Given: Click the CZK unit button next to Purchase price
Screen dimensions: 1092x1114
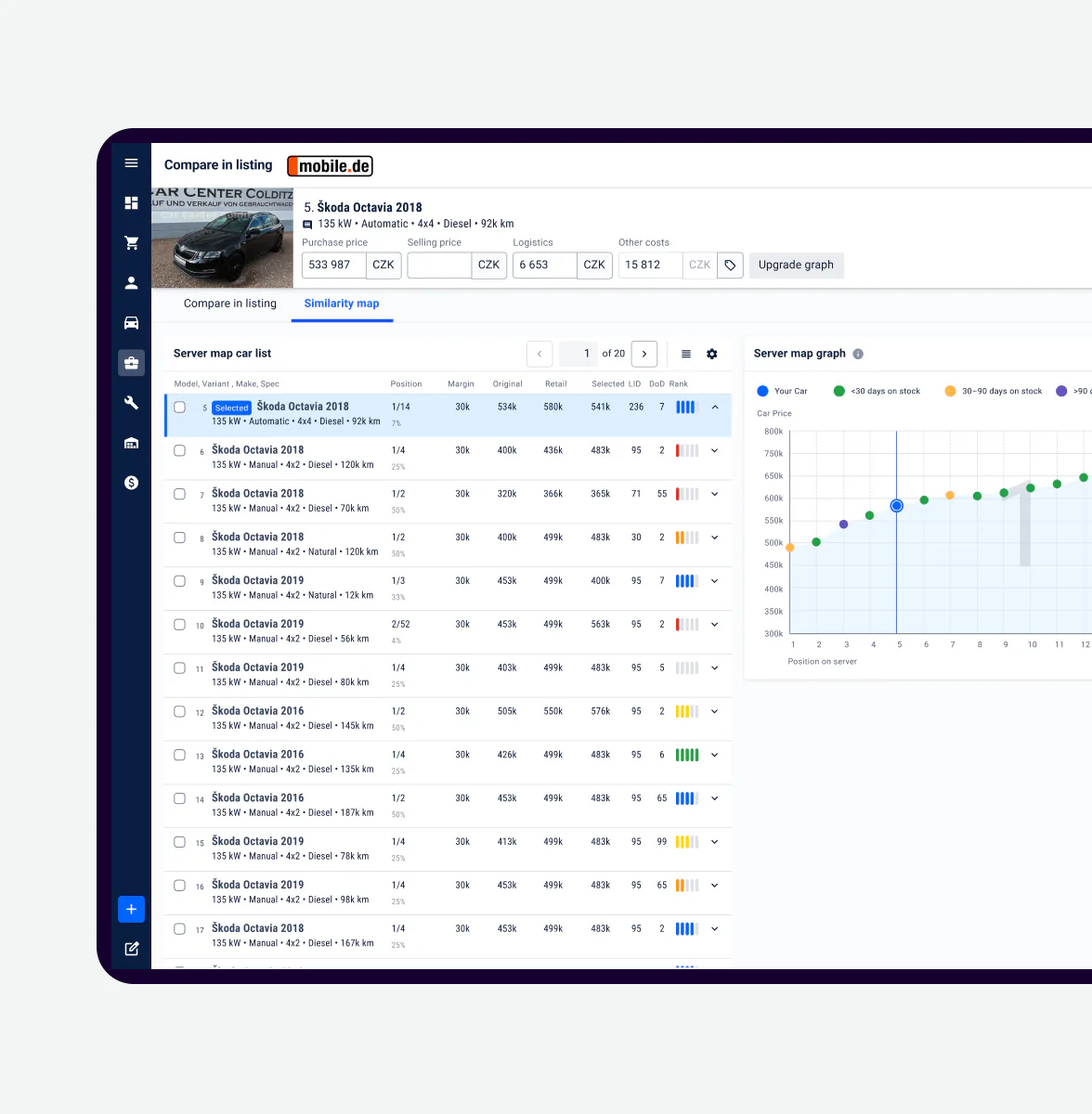Looking at the screenshot, I should (x=383, y=266).
